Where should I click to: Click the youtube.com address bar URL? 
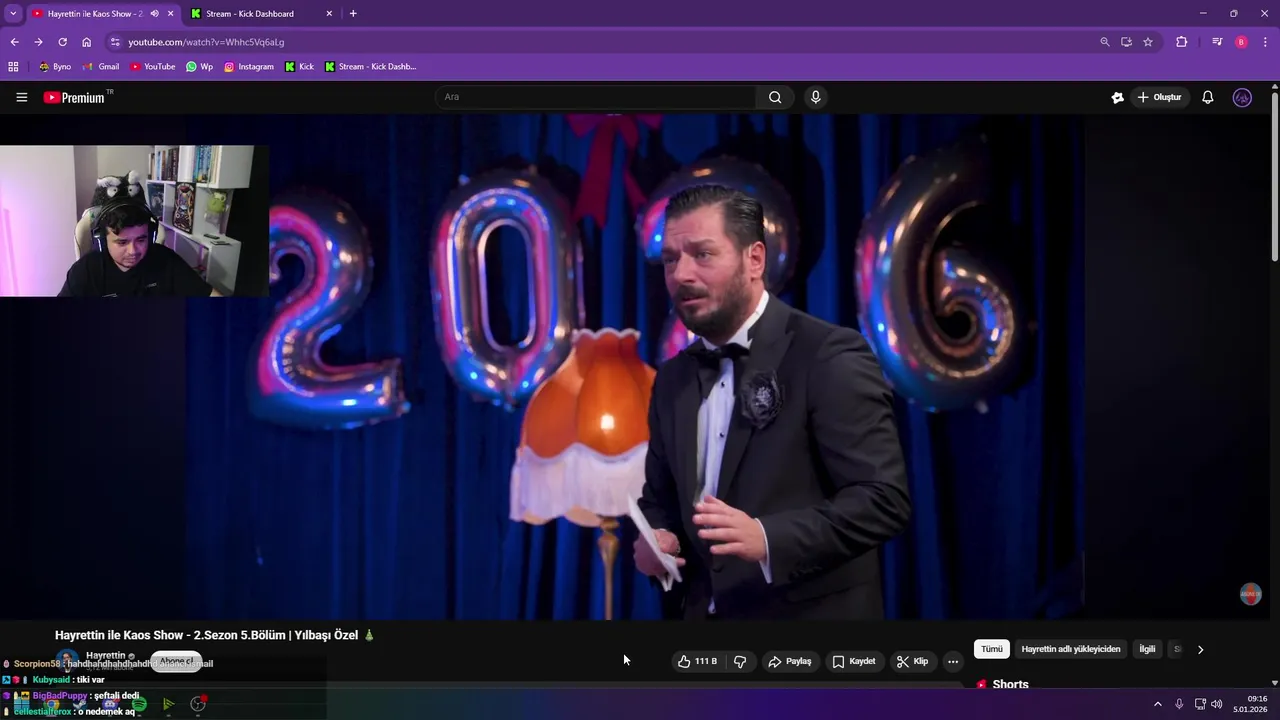tap(206, 42)
